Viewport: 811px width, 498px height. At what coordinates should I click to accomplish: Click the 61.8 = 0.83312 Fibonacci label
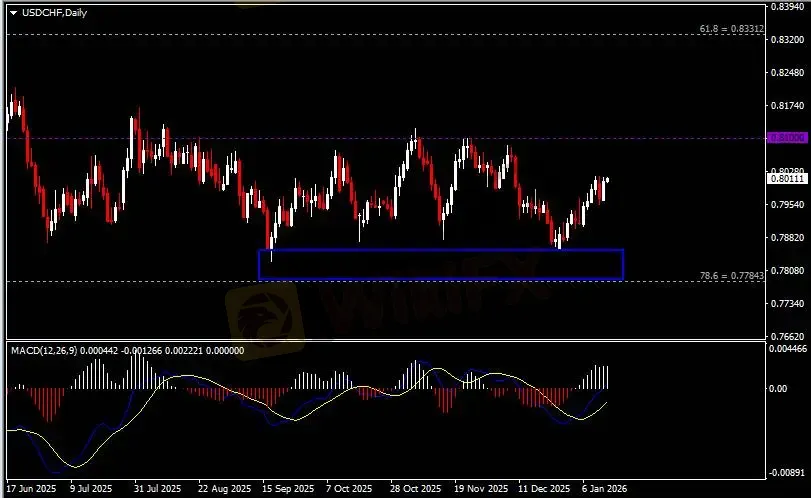[x=731, y=29]
